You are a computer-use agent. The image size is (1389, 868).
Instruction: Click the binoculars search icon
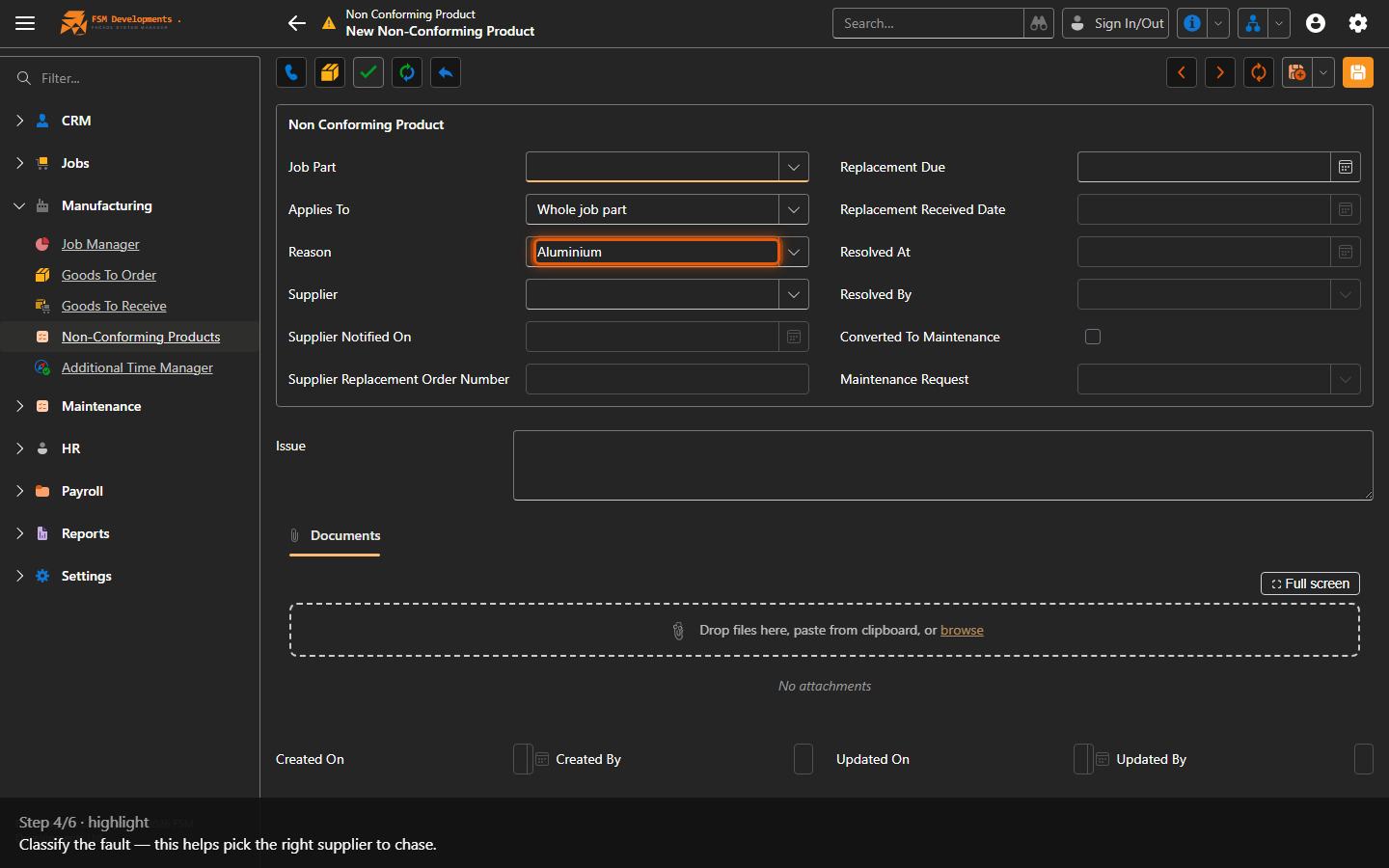(1039, 23)
